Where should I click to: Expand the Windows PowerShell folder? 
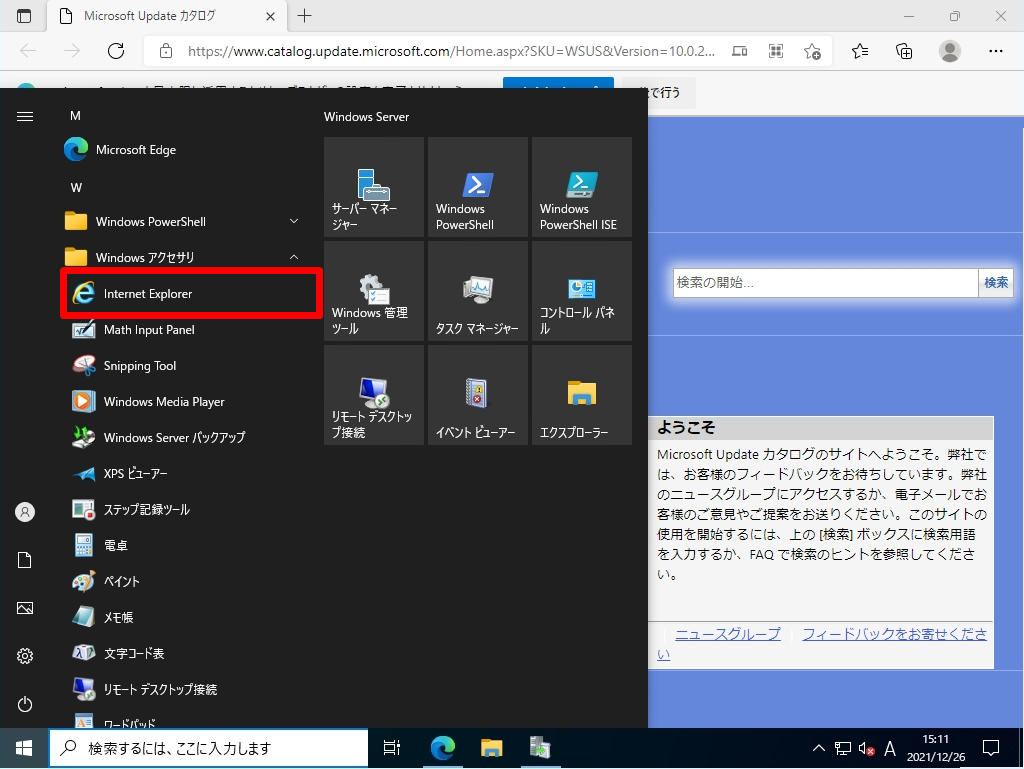[183, 222]
